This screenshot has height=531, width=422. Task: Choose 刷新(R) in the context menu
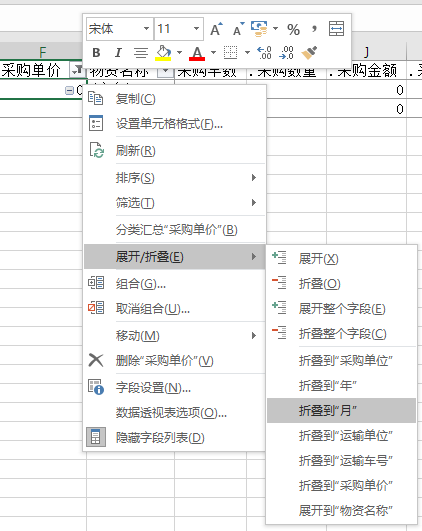[x=174, y=151]
